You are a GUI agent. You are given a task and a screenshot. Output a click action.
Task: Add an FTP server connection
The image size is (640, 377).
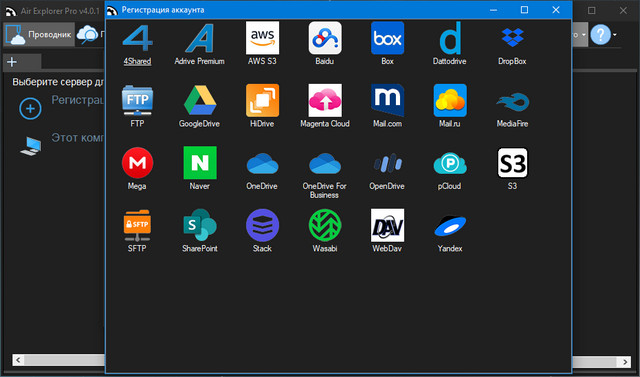pos(137,100)
